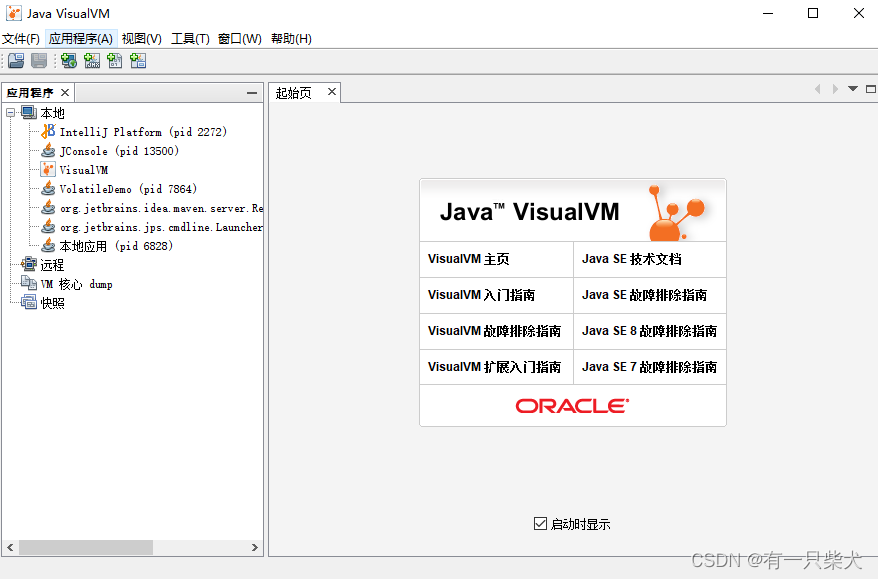The image size is (878, 579).
Task: Open the 应用程序(A) menu
Action: 81,39
